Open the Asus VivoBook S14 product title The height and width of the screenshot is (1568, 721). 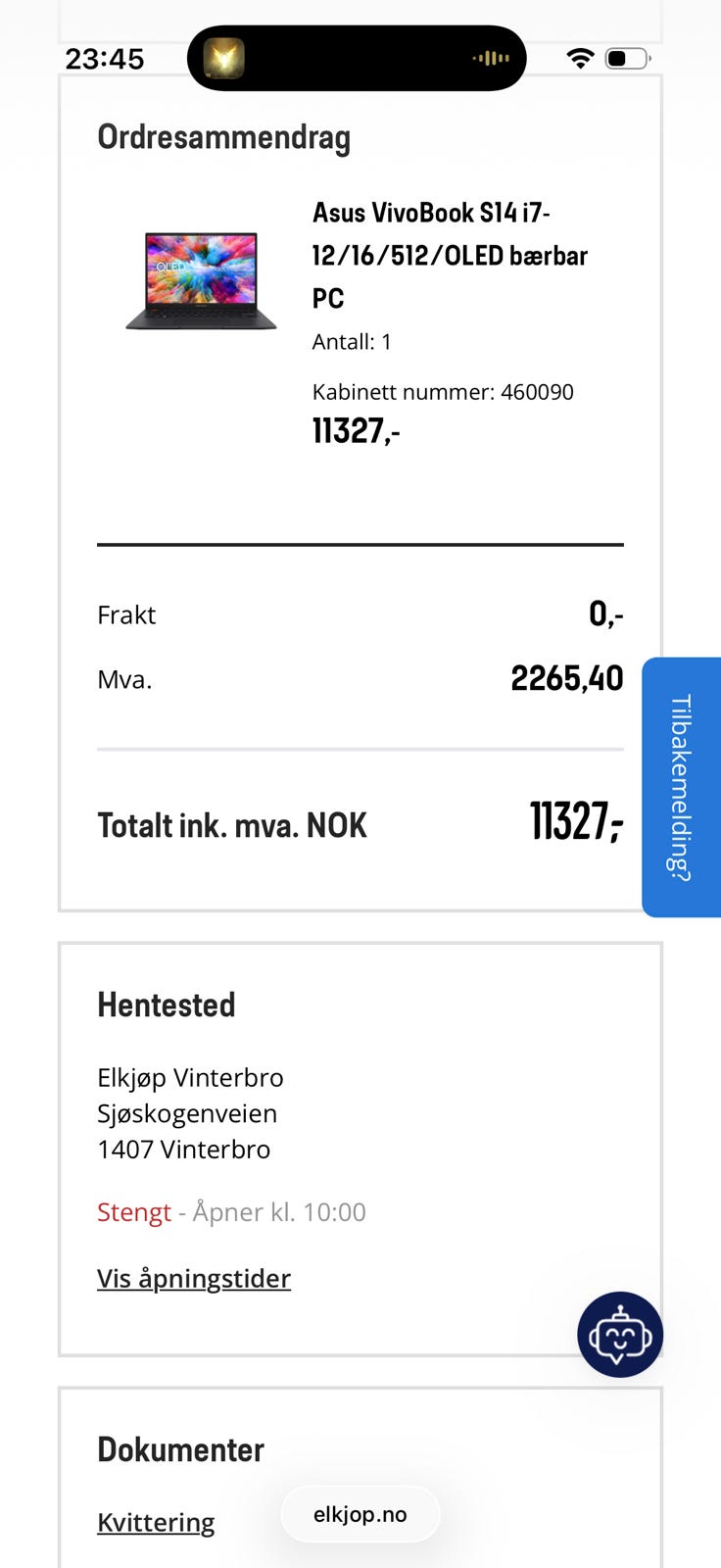point(450,255)
